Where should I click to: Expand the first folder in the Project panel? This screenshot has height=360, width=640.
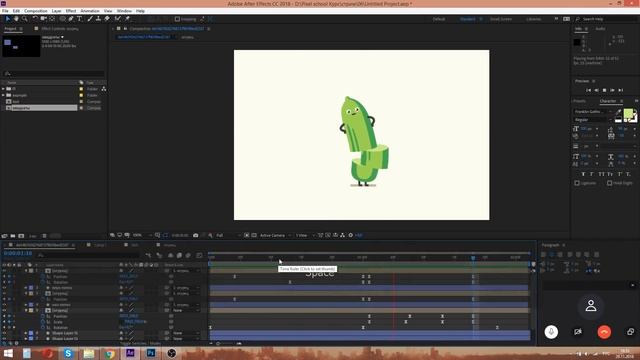point(3,89)
